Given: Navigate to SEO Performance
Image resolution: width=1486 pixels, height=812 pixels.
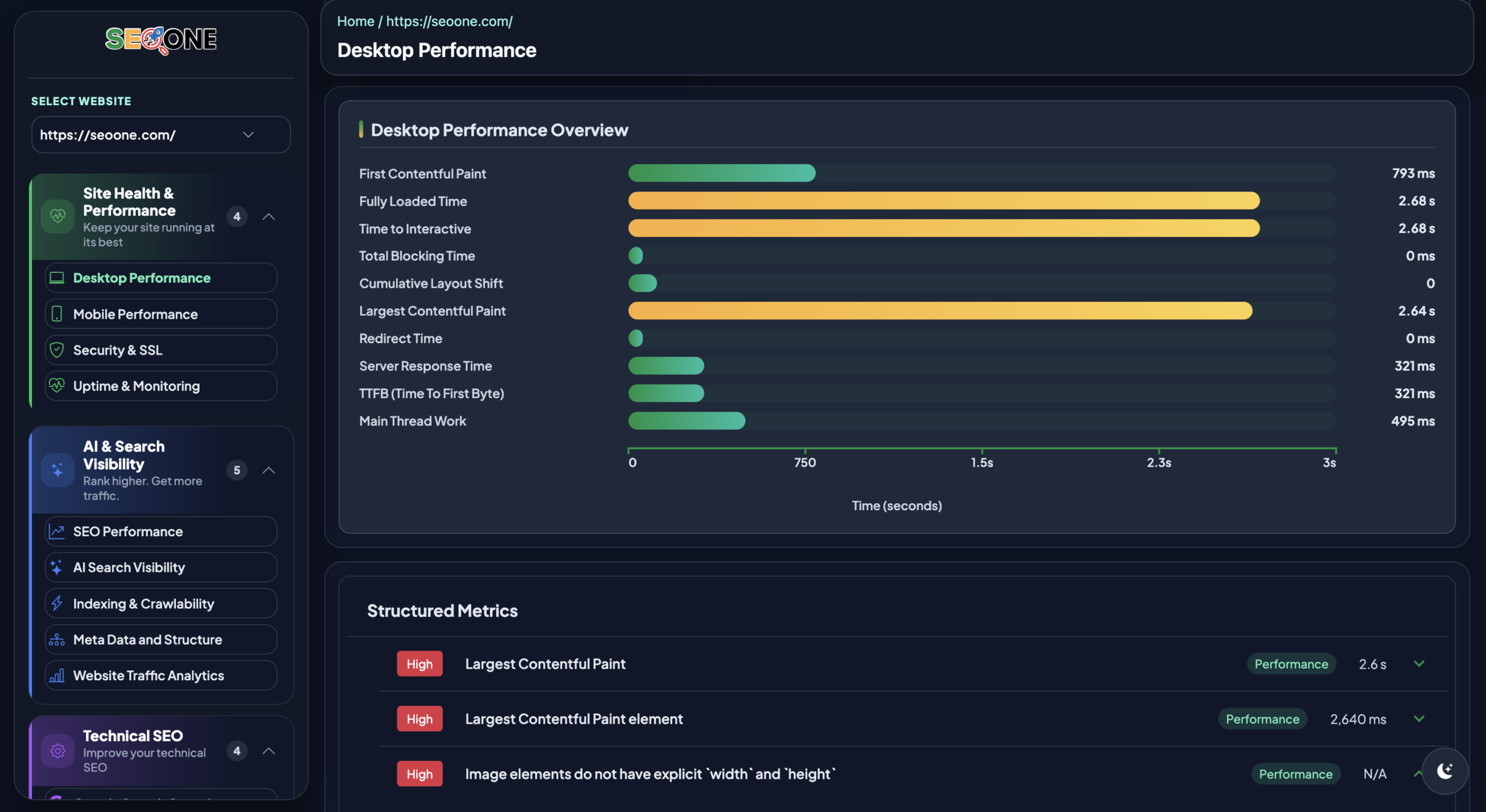Looking at the screenshot, I should tap(161, 532).
